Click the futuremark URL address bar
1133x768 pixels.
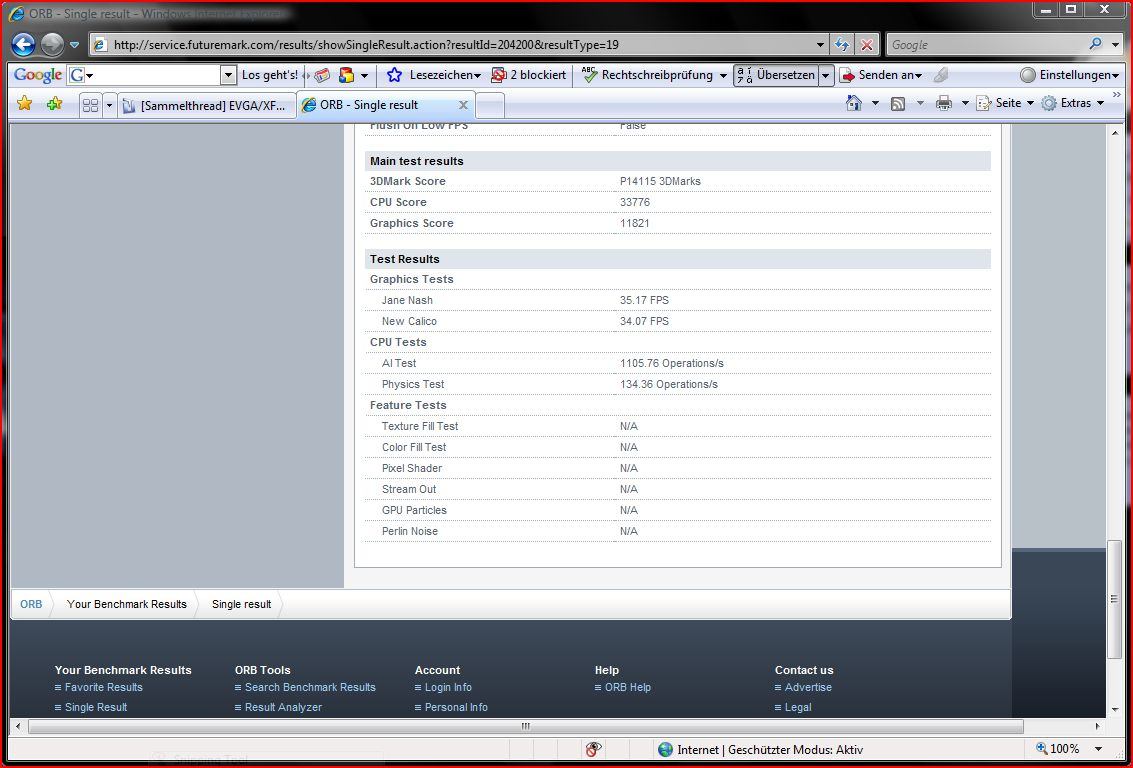pyautogui.click(x=460, y=45)
